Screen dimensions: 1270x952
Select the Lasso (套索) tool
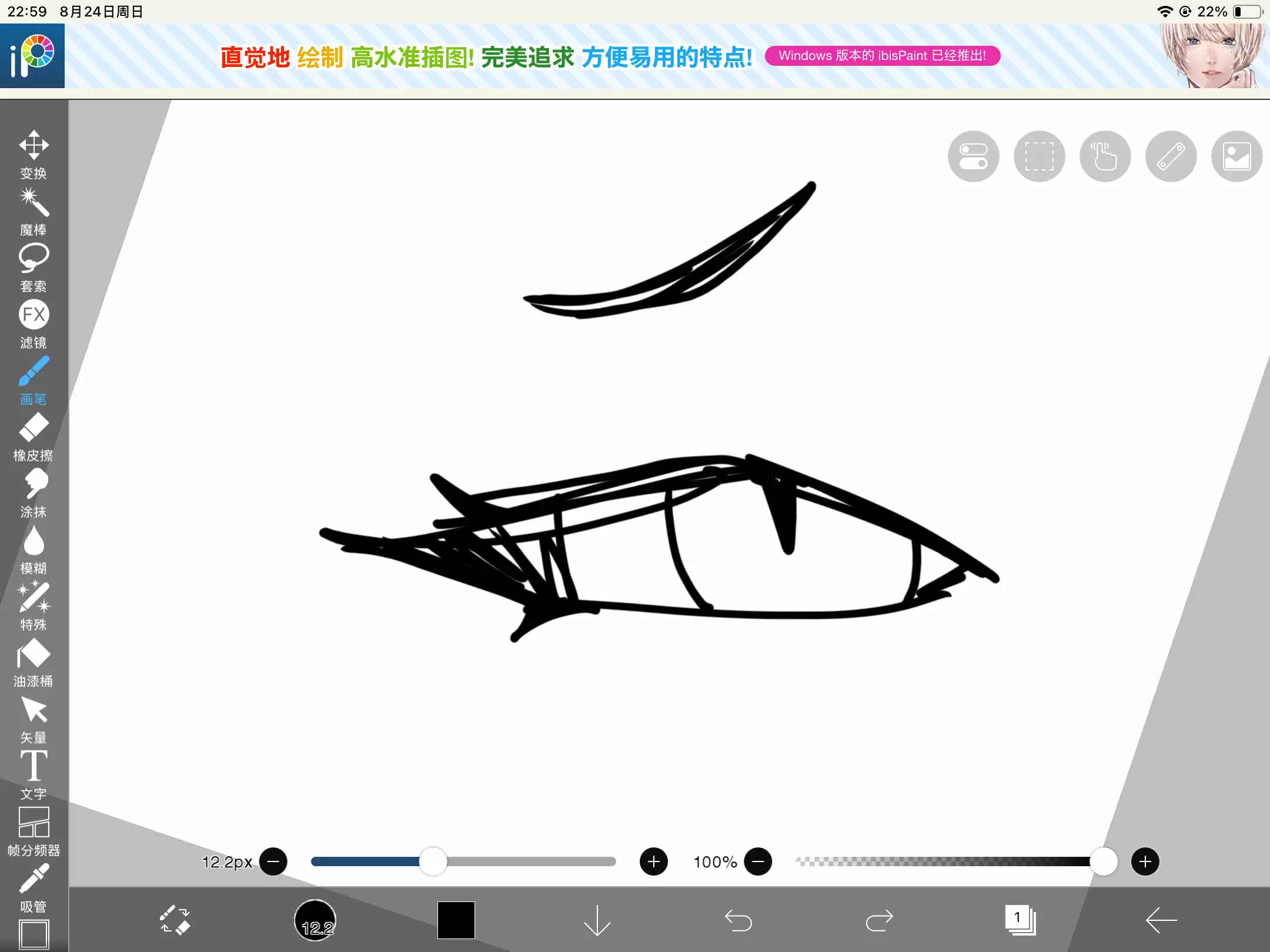point(34,267)
